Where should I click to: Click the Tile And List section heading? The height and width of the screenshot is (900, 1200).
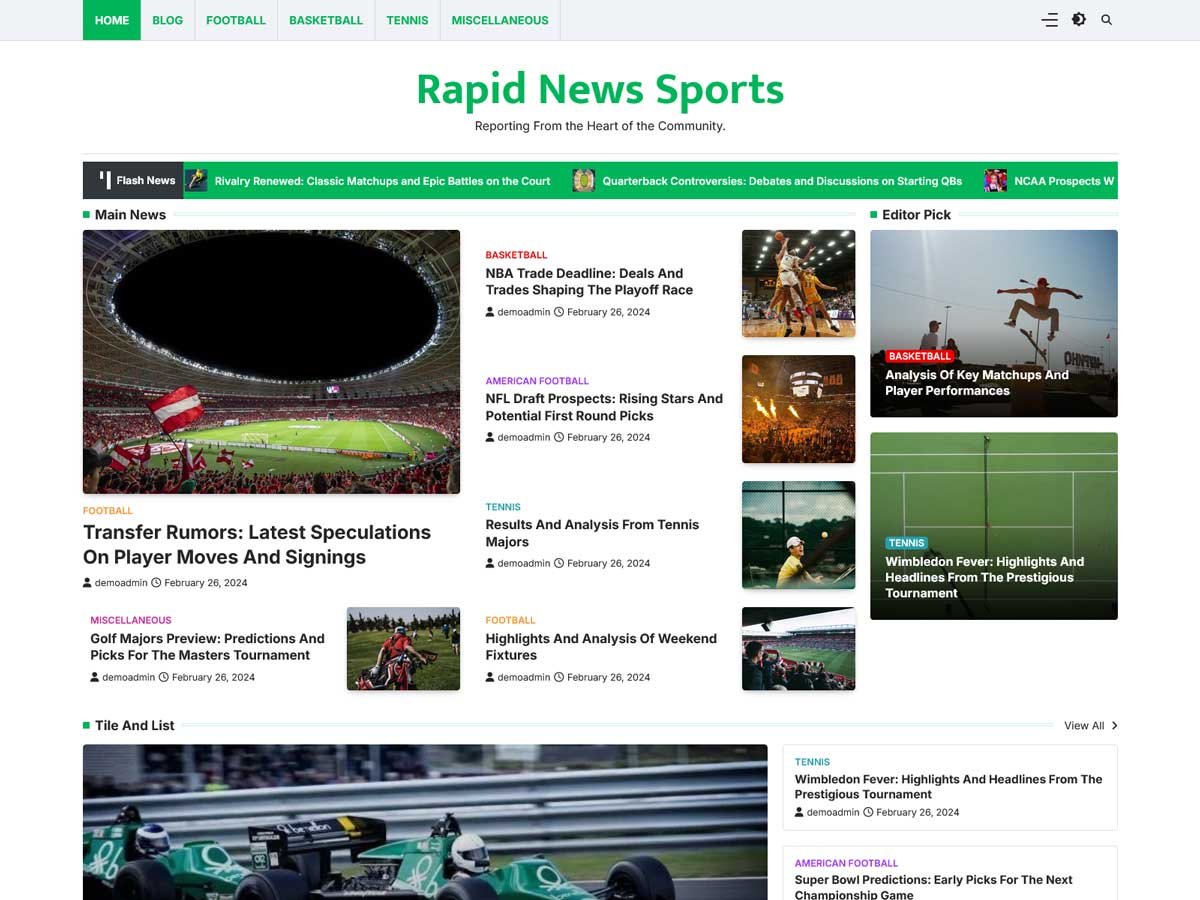click(135, 726)
